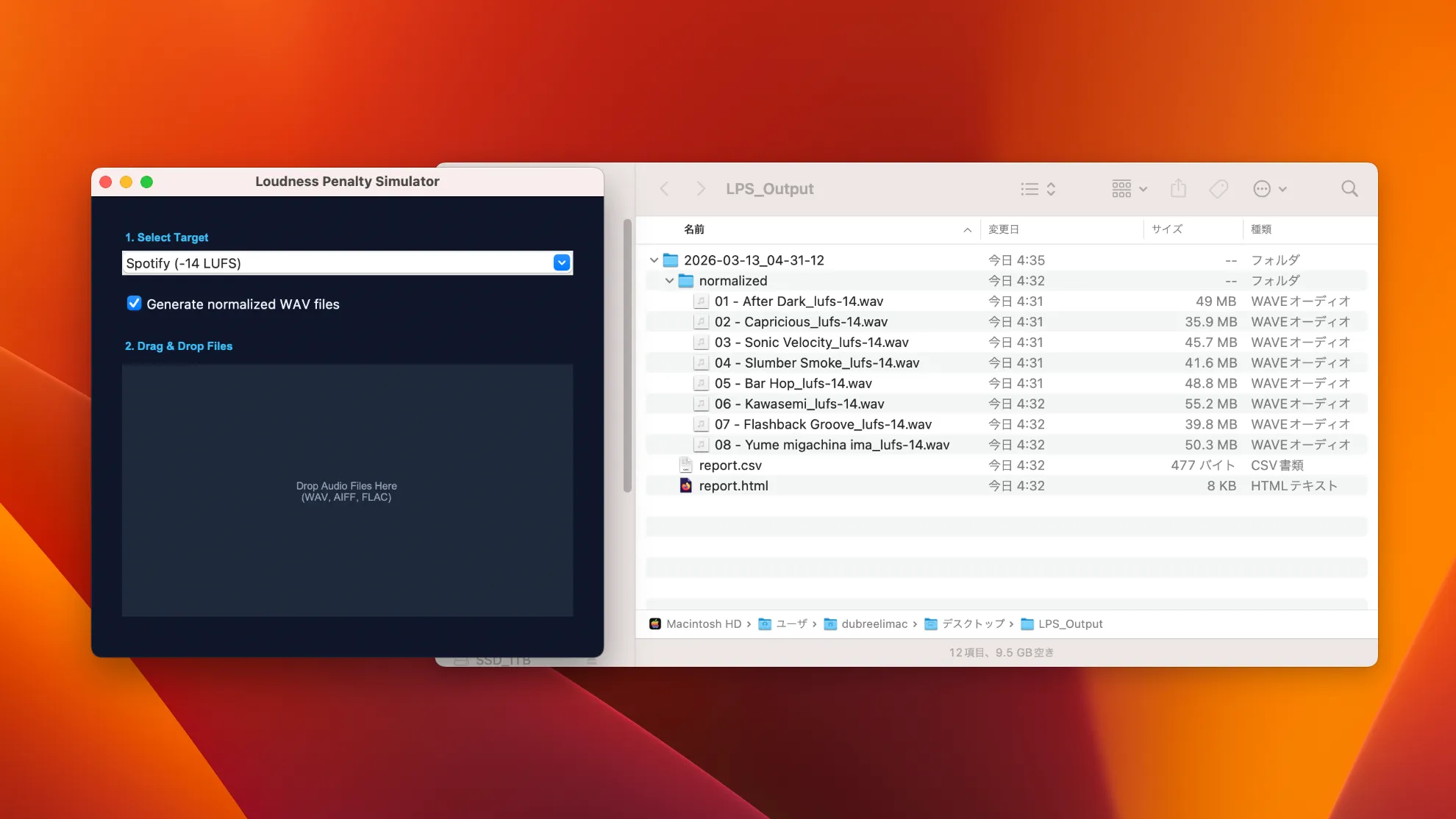
Task: Open the Spotify (-14 LUFS) target dropdown
Action: [x=561, y=262]
